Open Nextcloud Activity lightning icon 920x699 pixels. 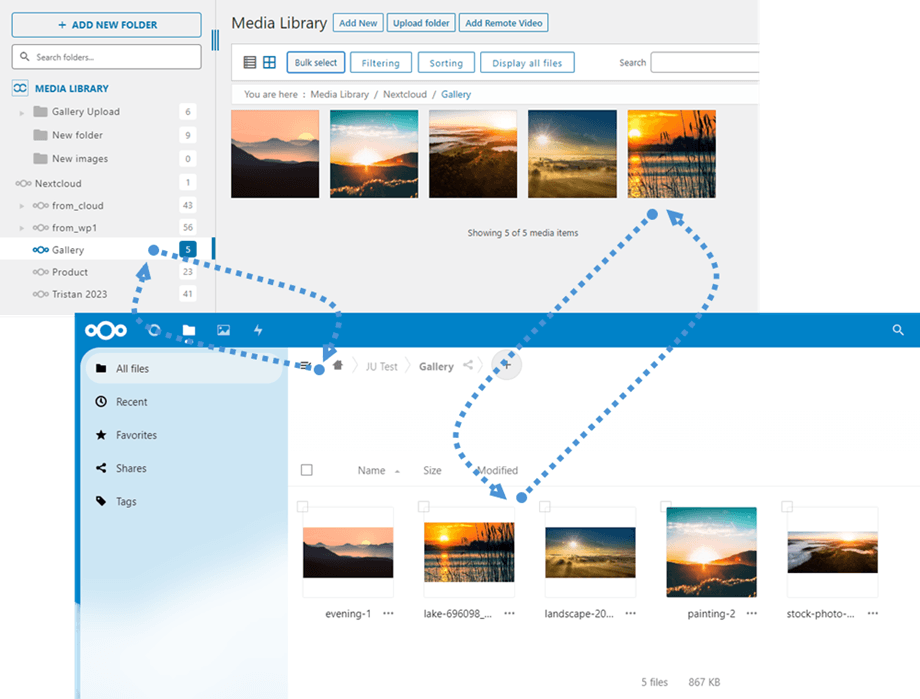click(x=258, y=330)
